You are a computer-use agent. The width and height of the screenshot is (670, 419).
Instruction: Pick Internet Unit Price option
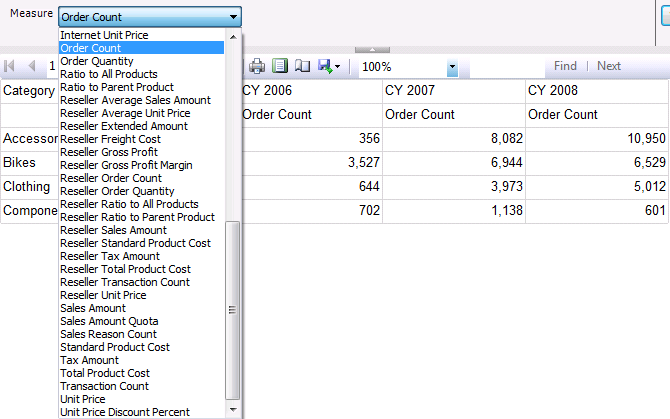pos(104,35)
